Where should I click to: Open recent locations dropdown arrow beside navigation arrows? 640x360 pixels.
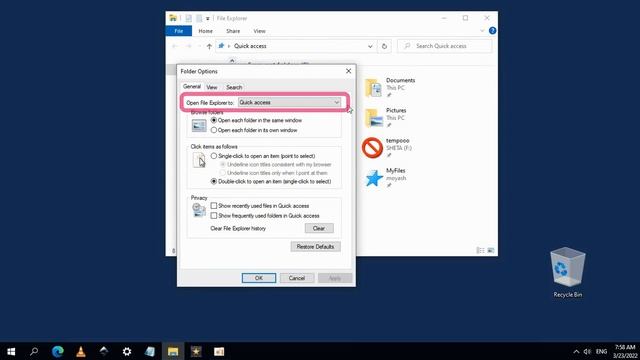[199, 46]
